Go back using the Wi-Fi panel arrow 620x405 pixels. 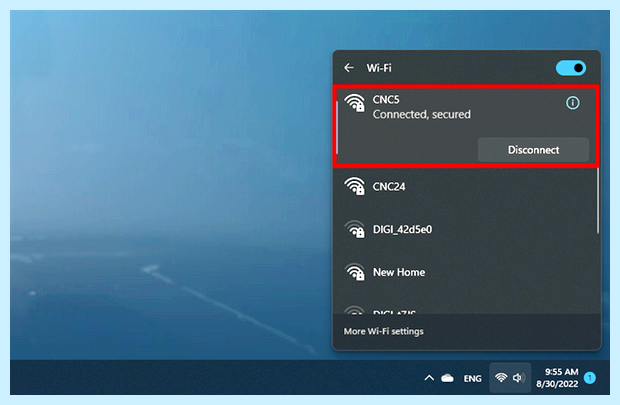pyautogui.click(x=349, y=68)
